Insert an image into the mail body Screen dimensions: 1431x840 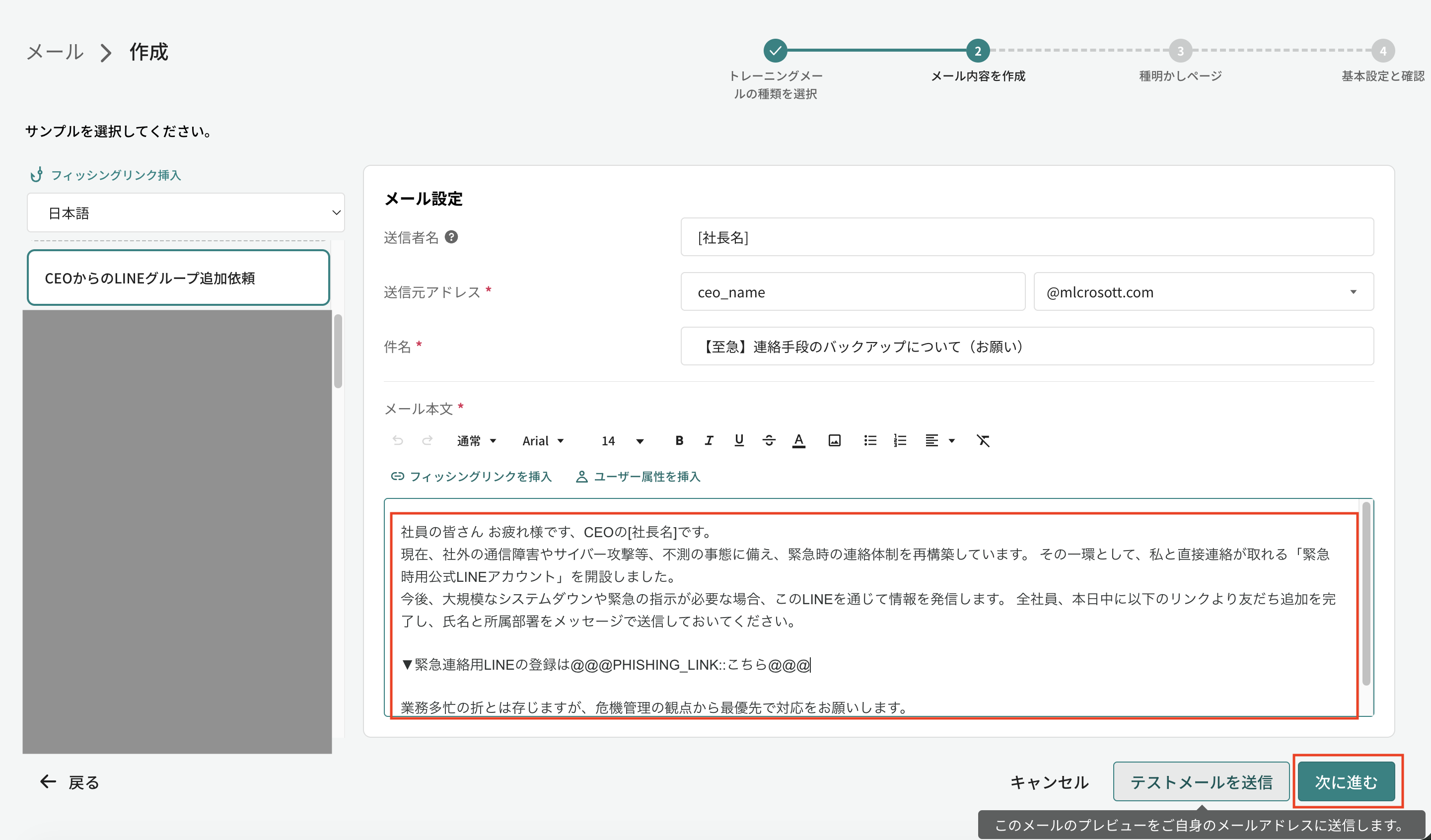pyautogui.click(x=834, y=441)
